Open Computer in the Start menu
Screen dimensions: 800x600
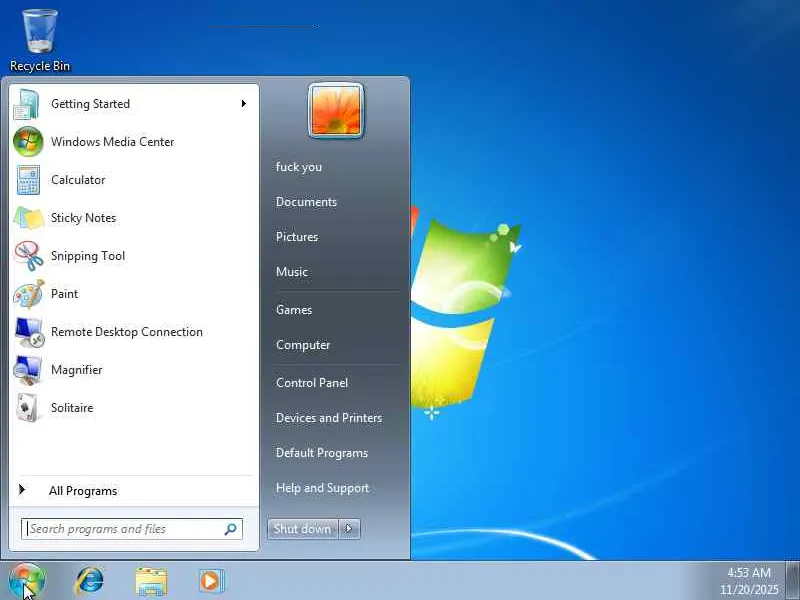pos(303,345)
